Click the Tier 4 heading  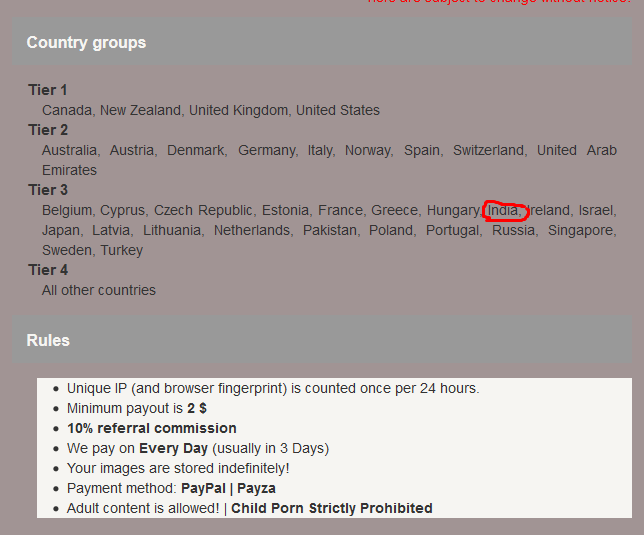coord(48,270)
